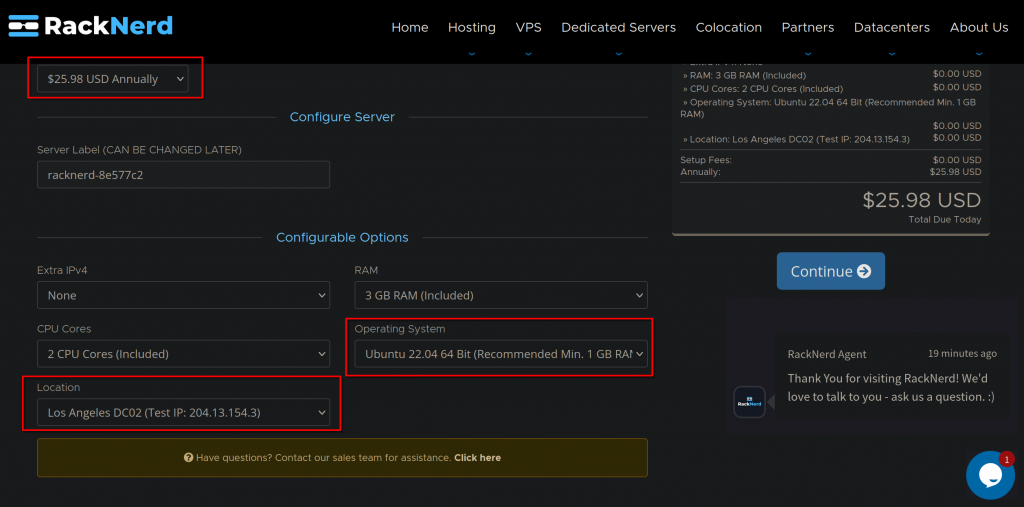Viewport: 1024px width, 507px height.
Task: Open the Operating System dropdown
Action: [x=501, y=354]
